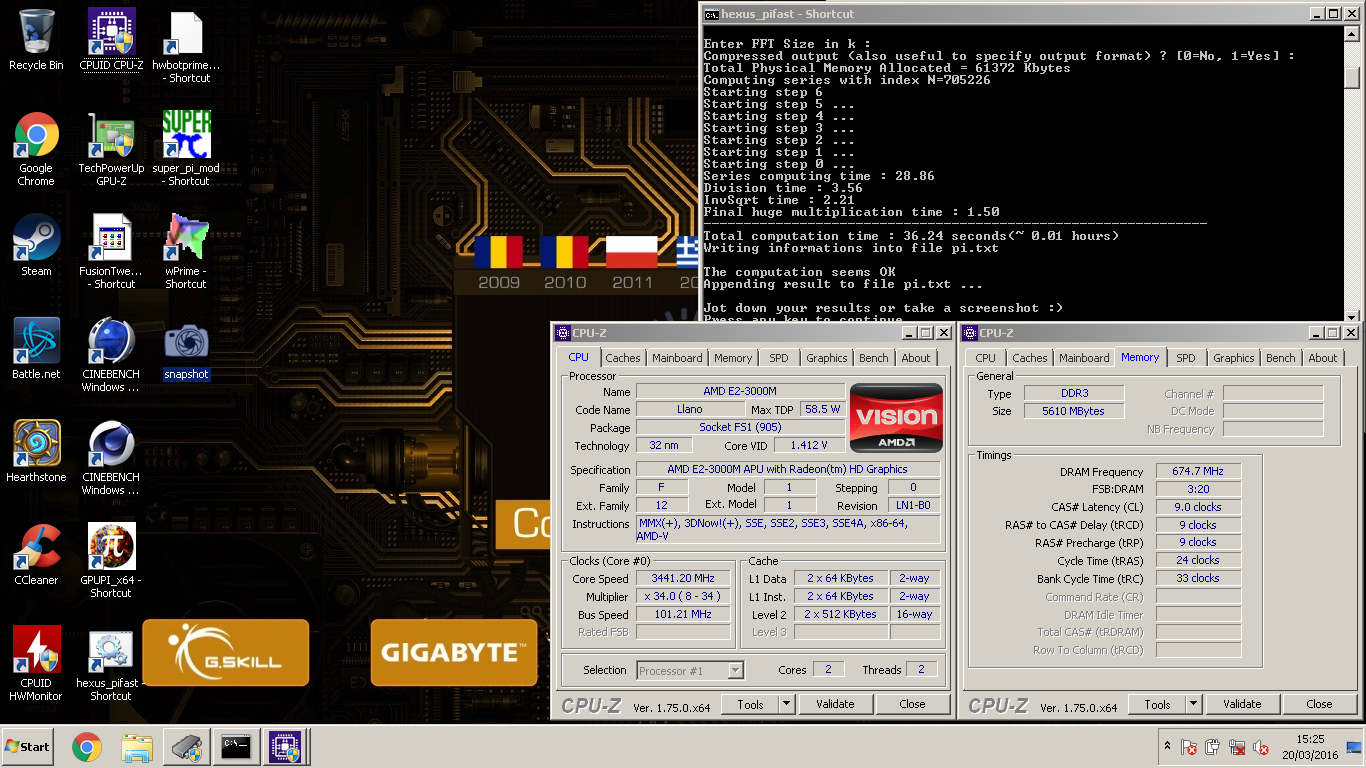Open Chrome from the taskbar

[87, 746]
